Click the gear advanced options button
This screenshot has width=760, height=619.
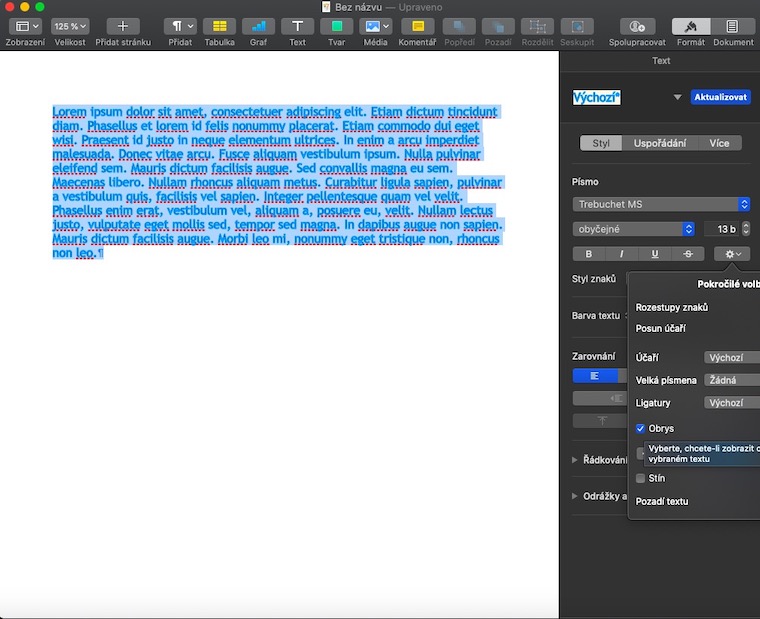click(733, 254)
